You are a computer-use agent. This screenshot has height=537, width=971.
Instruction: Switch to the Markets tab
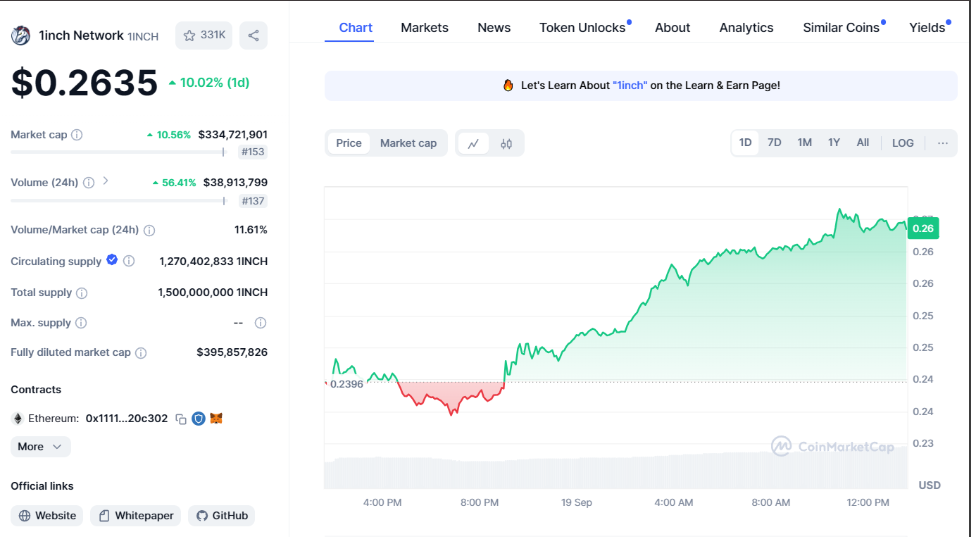pos(424,28)
